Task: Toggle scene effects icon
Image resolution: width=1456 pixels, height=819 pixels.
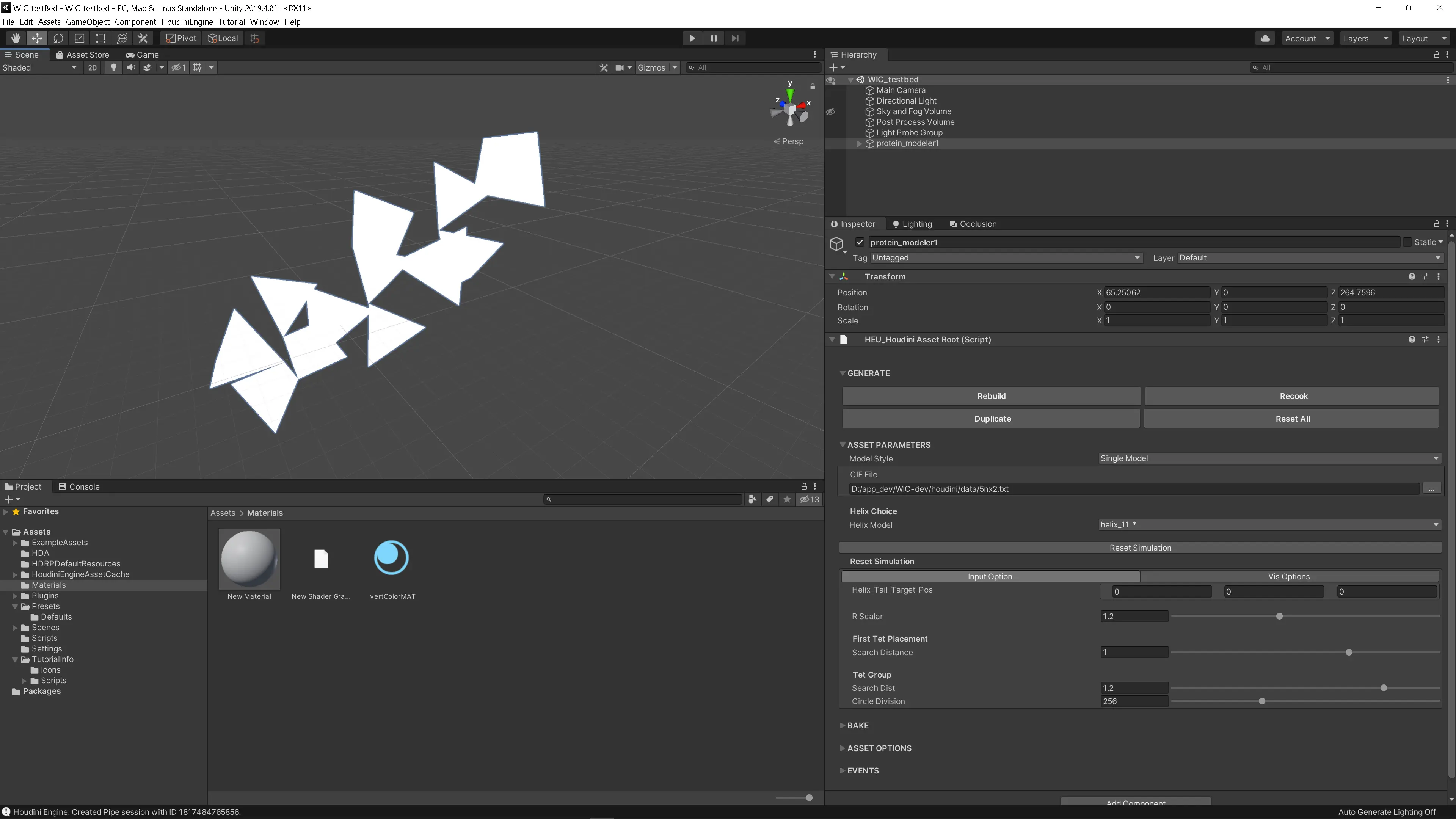Action: tap(147, 67)
